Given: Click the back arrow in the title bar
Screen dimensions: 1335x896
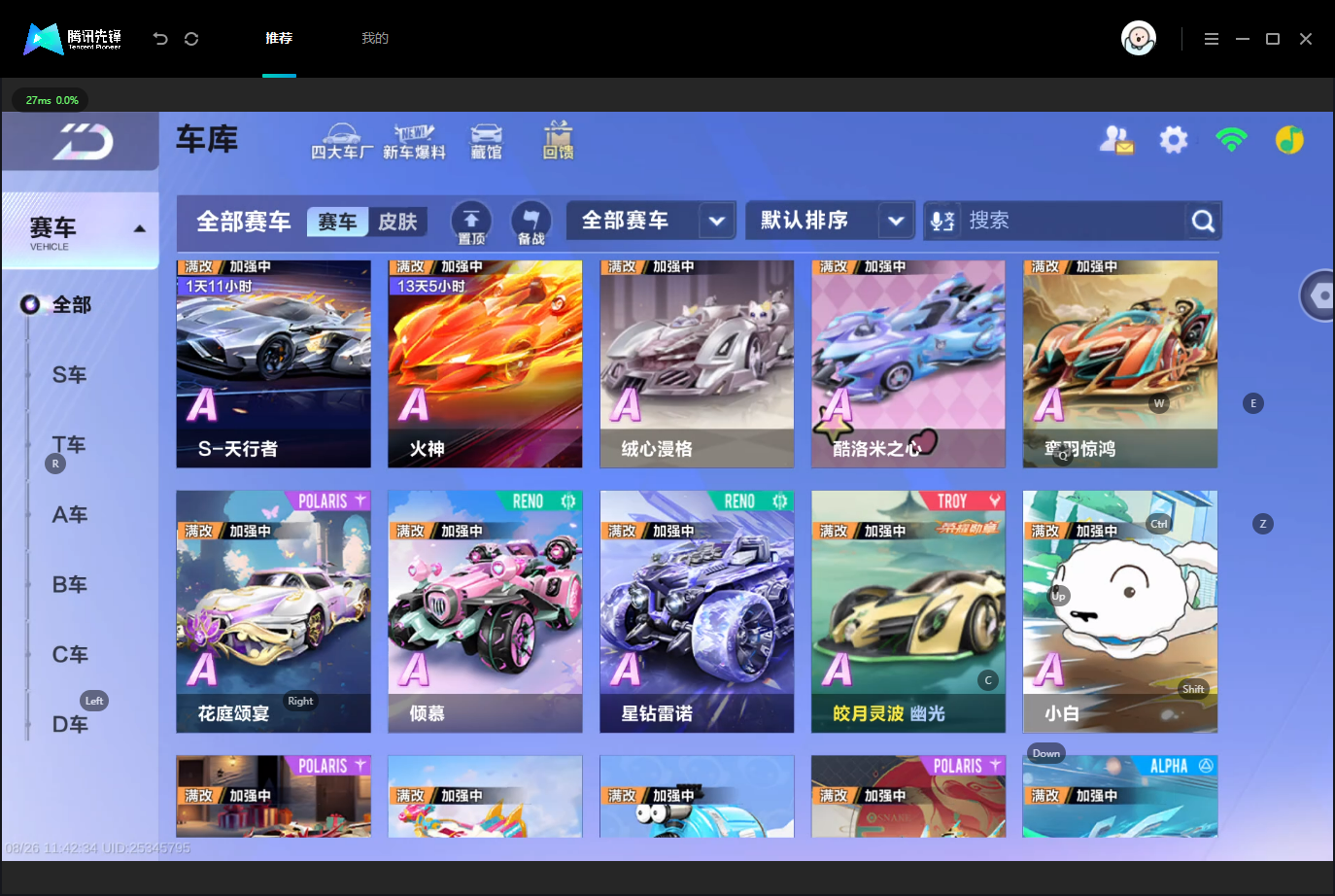Looking at the screenshot, I should click(x=160, y=39).
